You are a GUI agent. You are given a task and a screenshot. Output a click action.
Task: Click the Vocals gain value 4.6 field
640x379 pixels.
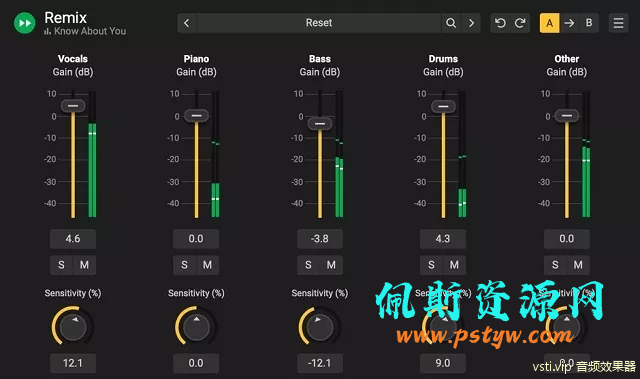pos(73,239)
